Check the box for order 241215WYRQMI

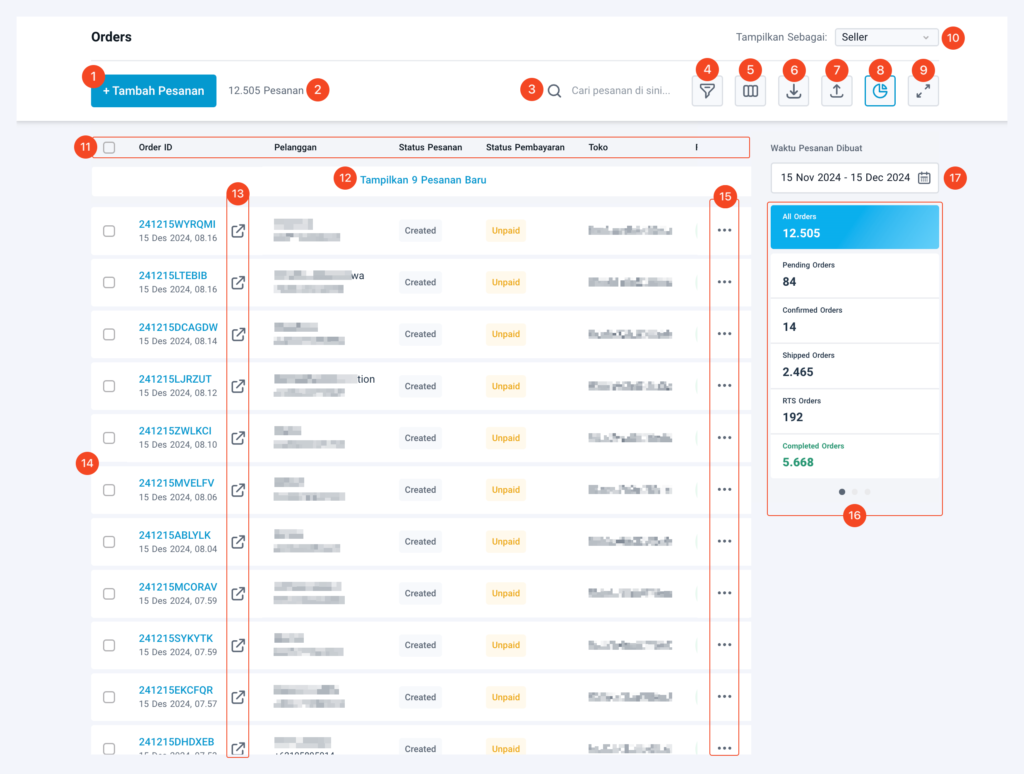tap(109, 231)
